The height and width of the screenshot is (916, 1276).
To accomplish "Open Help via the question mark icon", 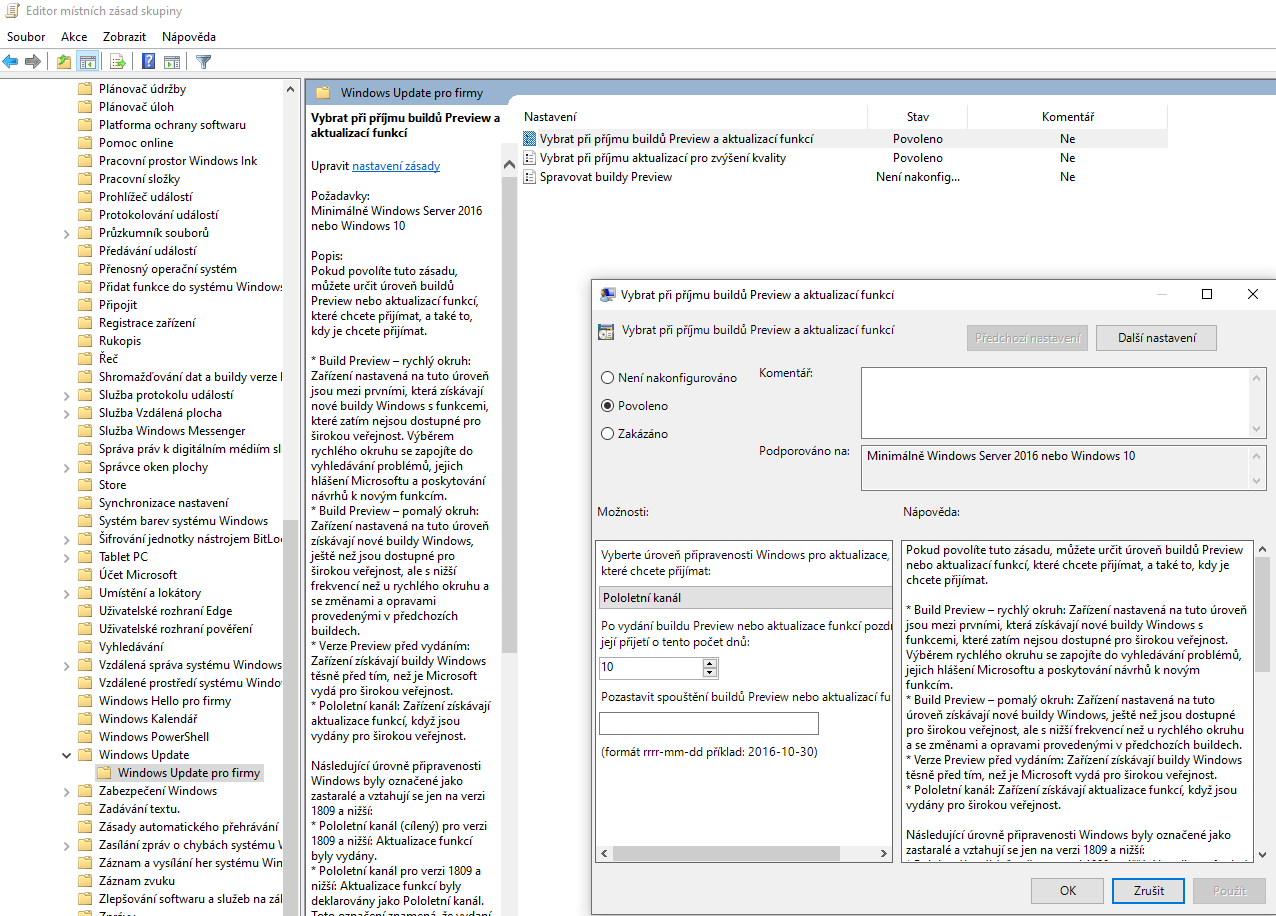I will [x=148, y=62].
